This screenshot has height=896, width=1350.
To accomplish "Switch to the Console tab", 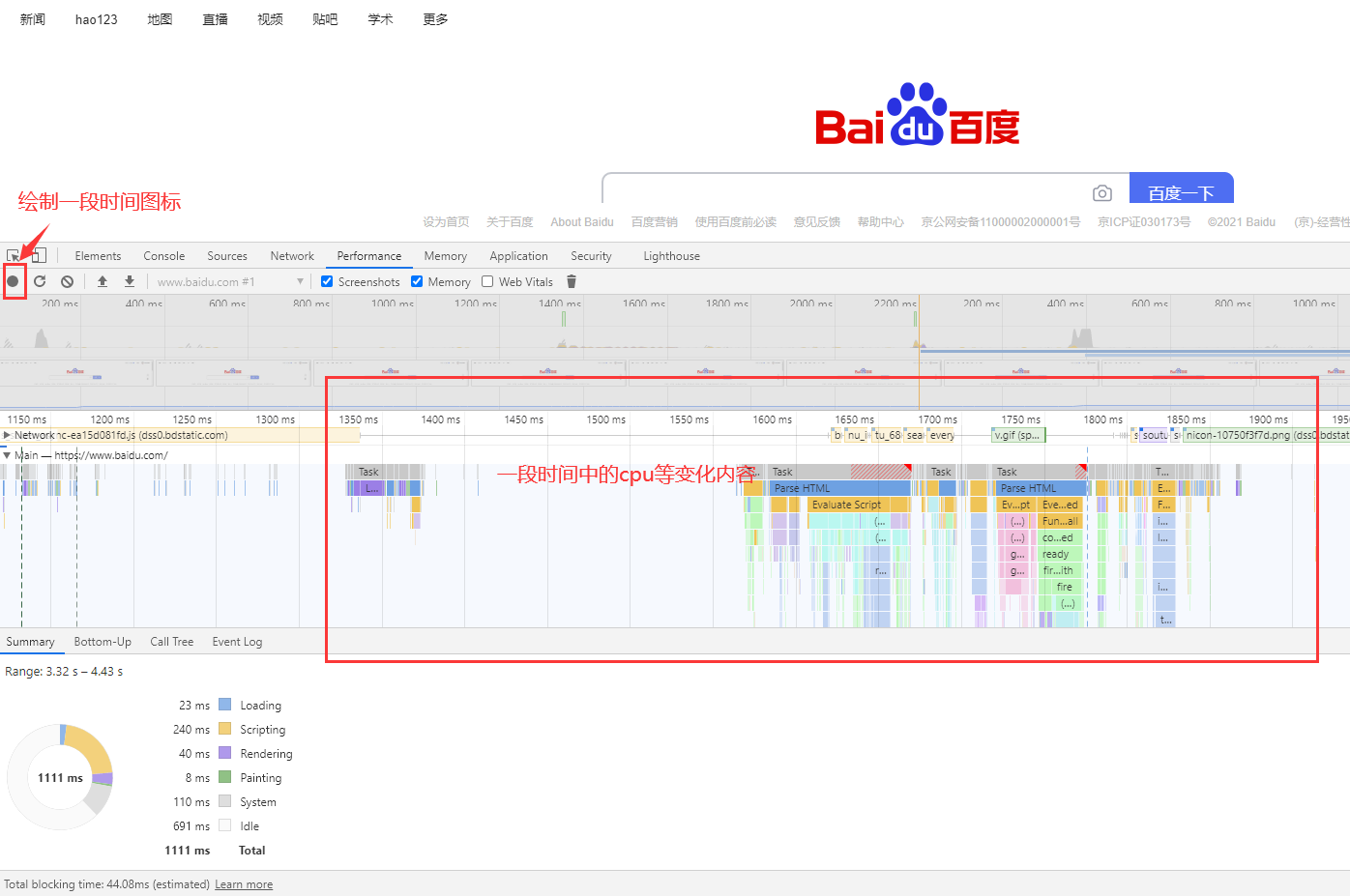I will pyautogui.click(x=164, y=256).
